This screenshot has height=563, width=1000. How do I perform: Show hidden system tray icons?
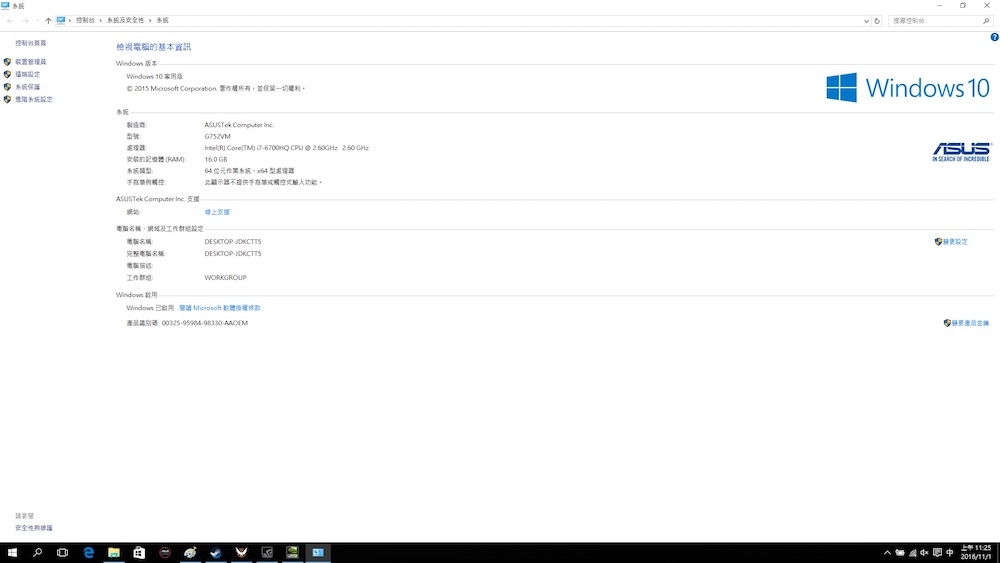[x=887, y=553]
